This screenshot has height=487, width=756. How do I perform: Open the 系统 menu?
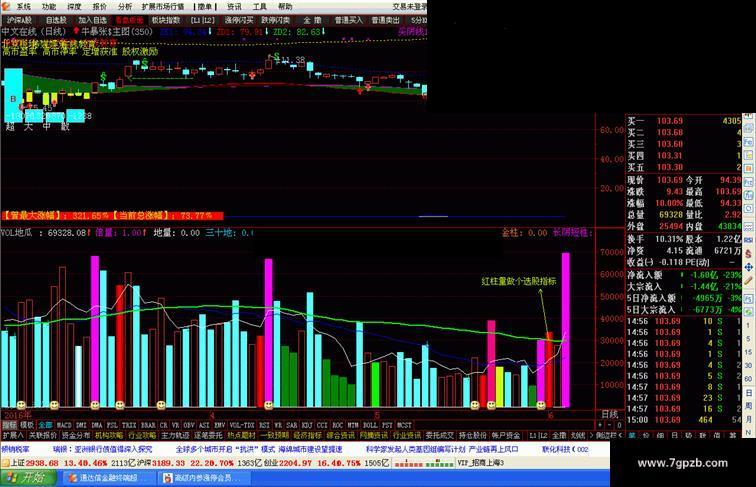pos(23,7)
